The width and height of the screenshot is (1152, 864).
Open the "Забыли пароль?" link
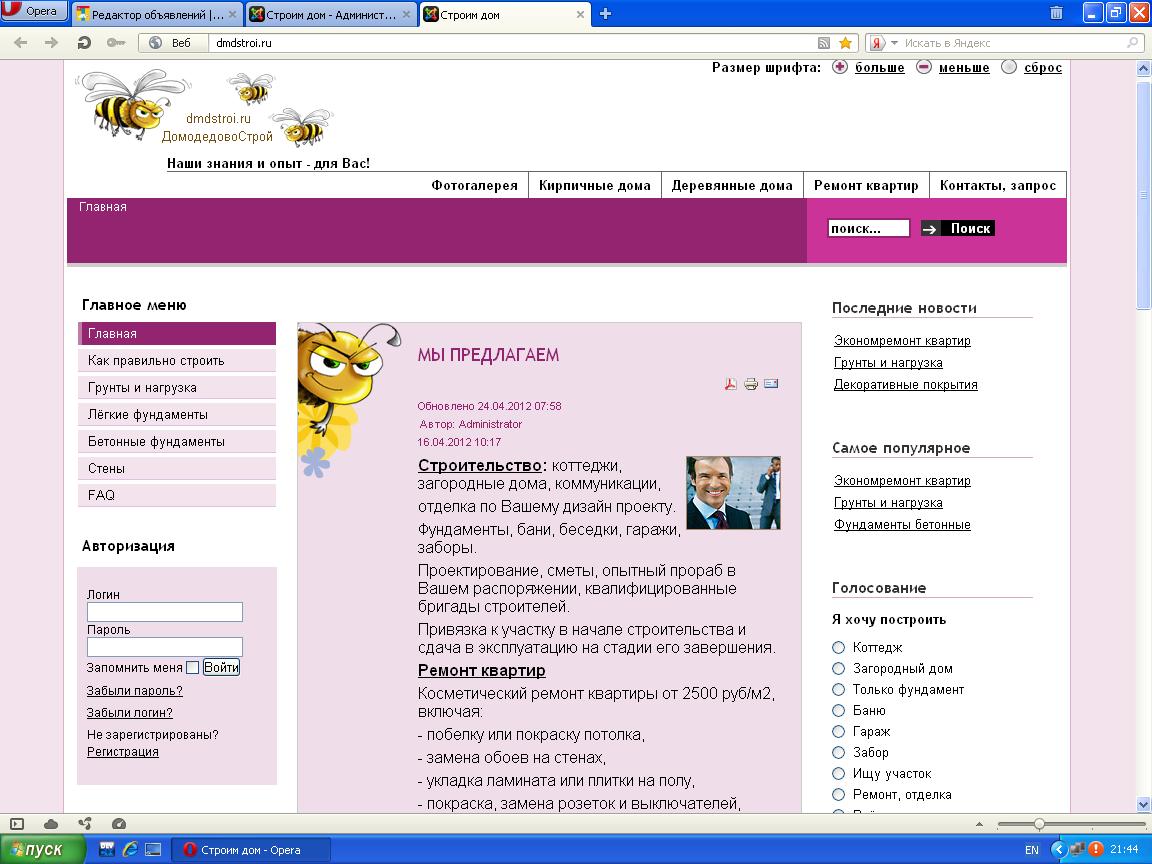point(134,691)
